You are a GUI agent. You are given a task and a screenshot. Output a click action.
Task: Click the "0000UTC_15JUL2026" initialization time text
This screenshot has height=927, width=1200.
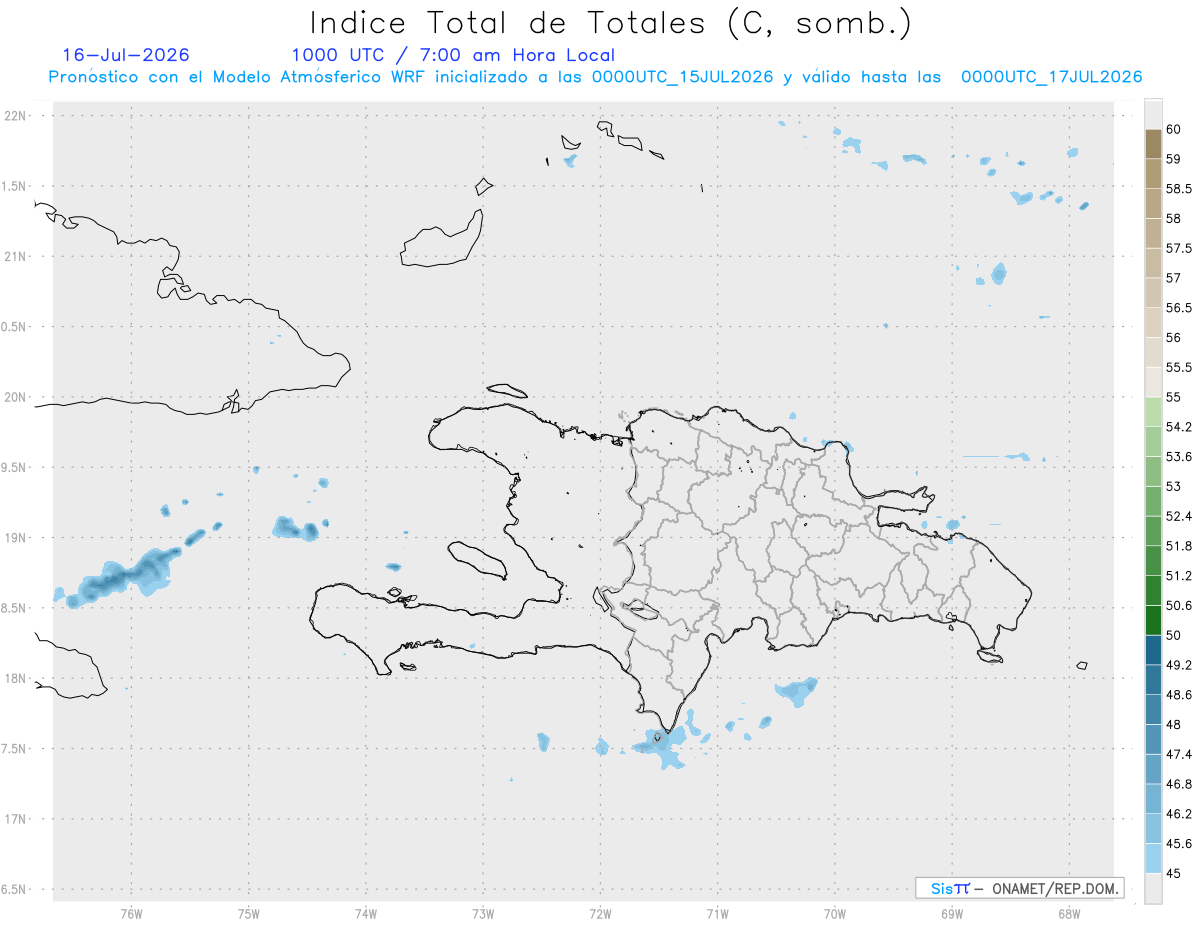pos(683,77)
